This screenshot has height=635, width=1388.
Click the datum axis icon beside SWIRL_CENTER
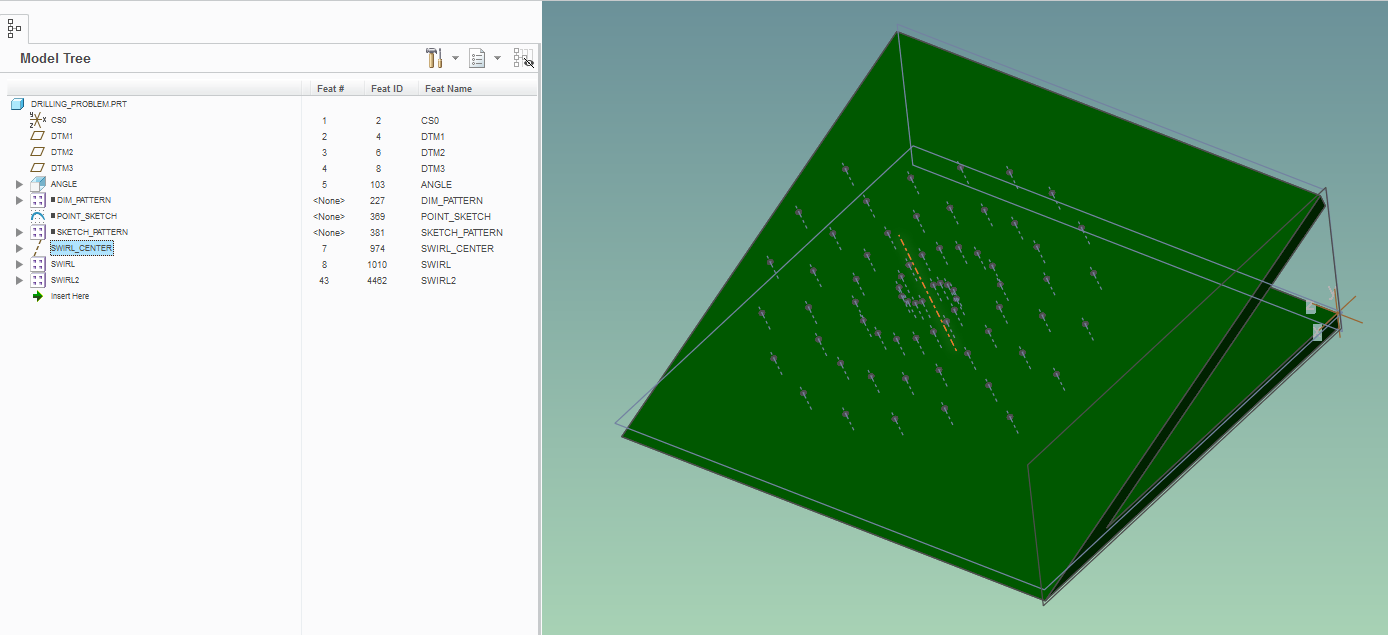pyautogui.click(x=36, y=248)
